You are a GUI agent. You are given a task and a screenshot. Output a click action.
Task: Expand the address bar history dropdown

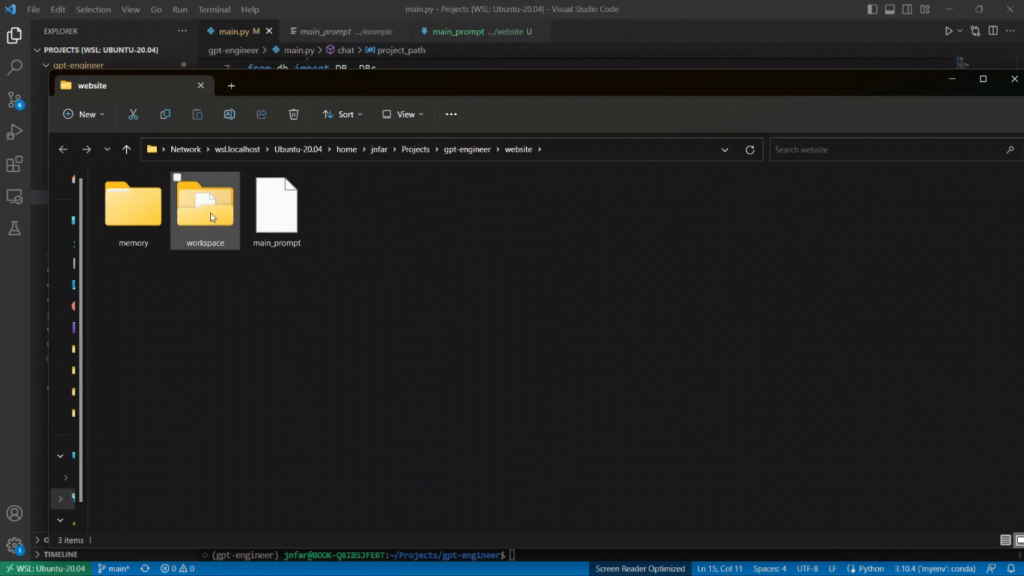point(725,150)
